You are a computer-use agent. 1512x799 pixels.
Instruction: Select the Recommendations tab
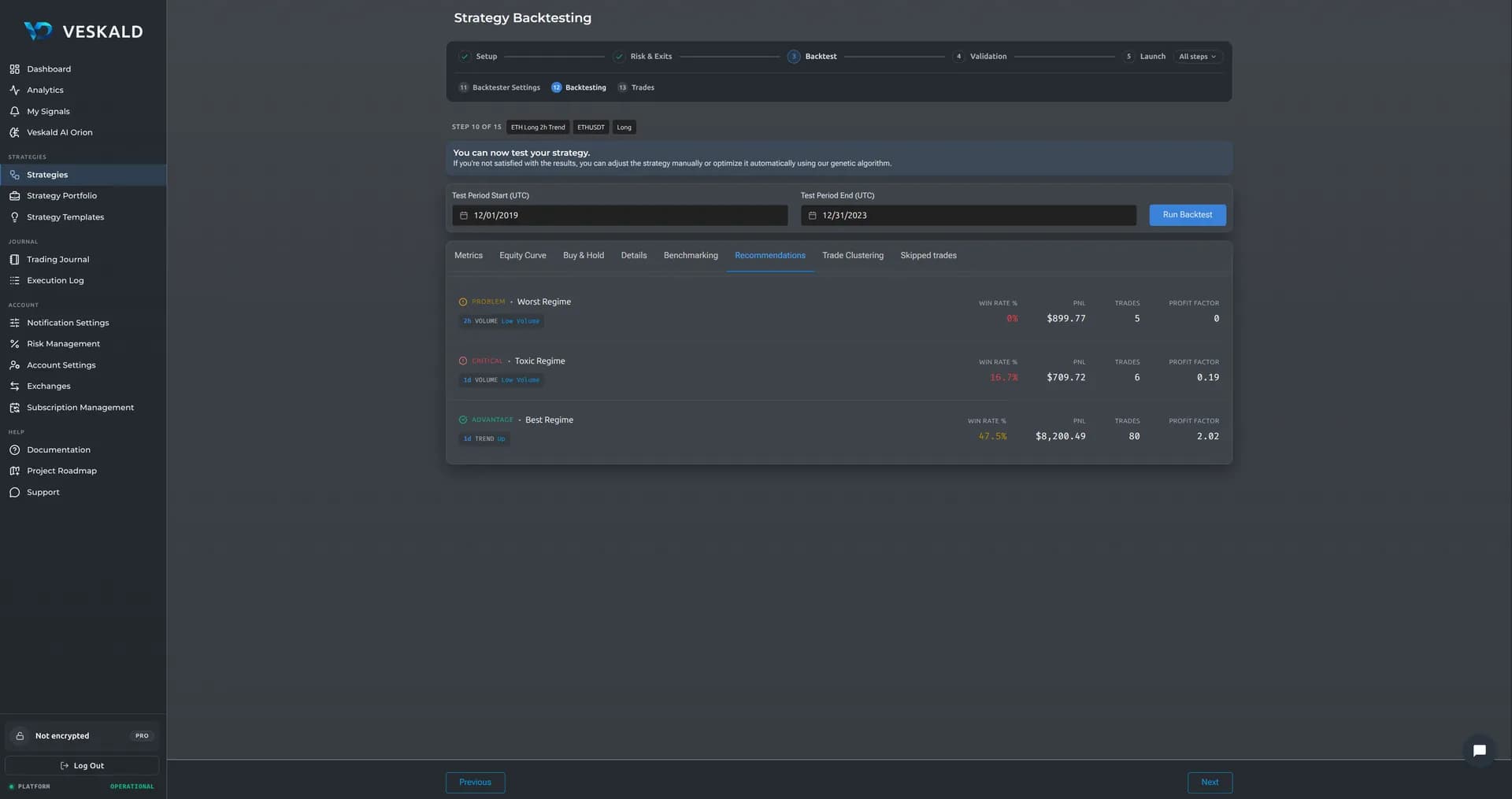(770, 256)
